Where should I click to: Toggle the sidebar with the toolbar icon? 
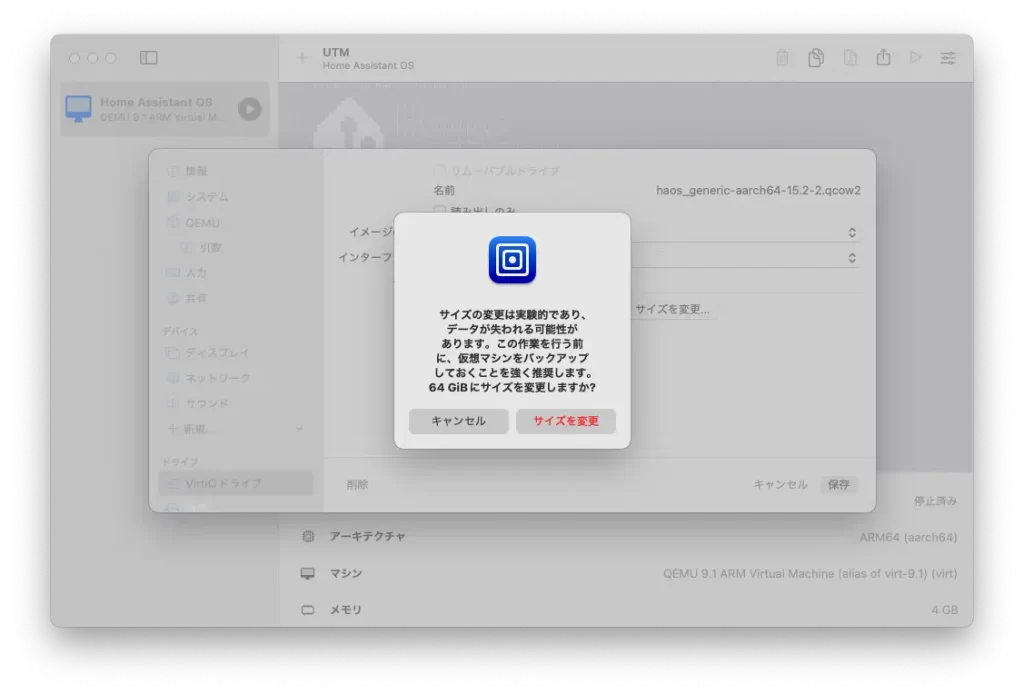149,57
